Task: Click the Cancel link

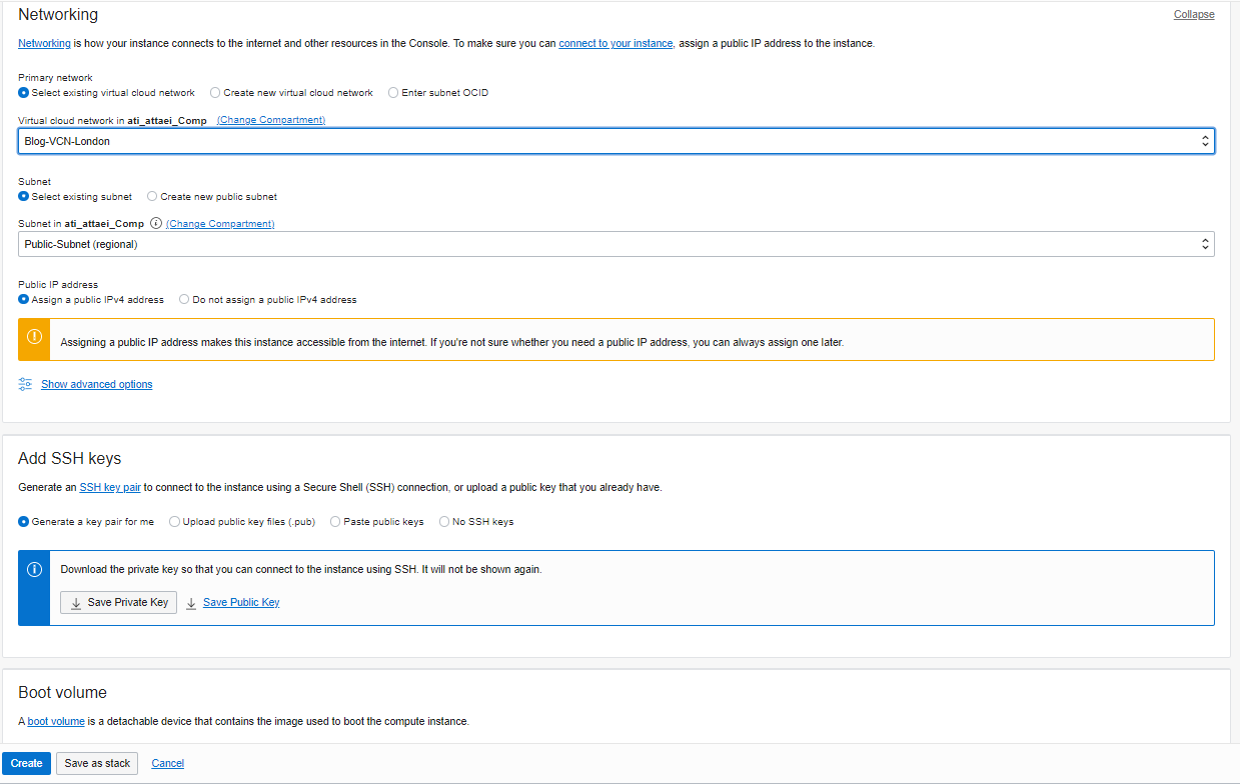Action: 167,763
